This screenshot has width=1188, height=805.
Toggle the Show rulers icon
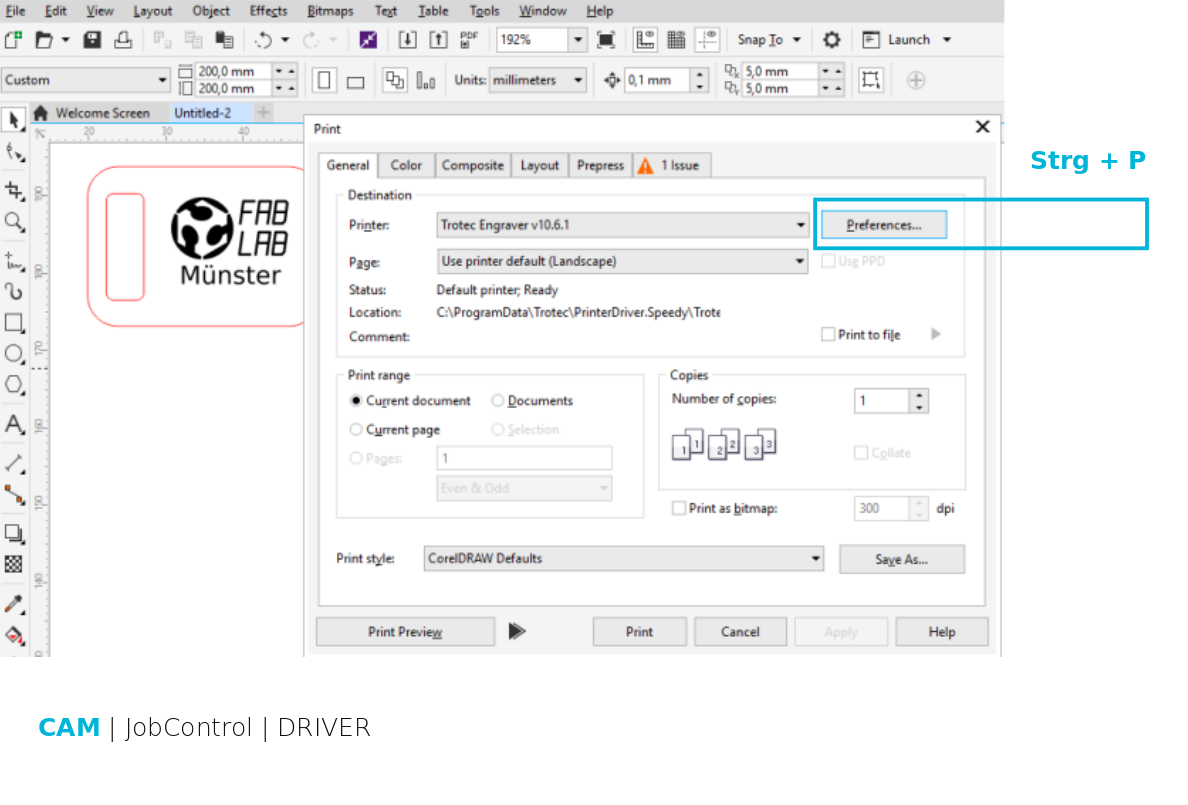[645, 39]
